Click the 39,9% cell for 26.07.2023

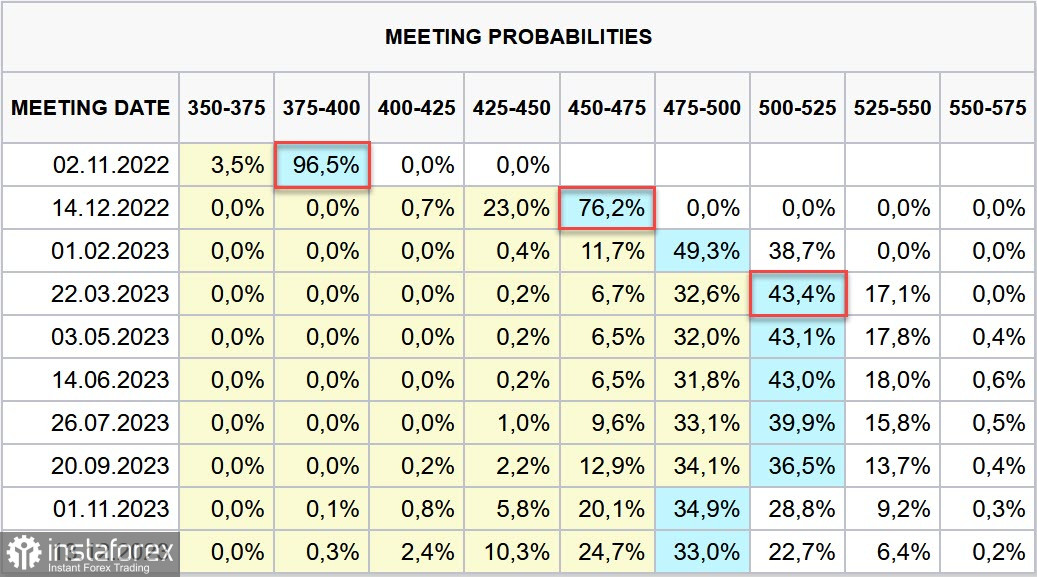[798, 422]
